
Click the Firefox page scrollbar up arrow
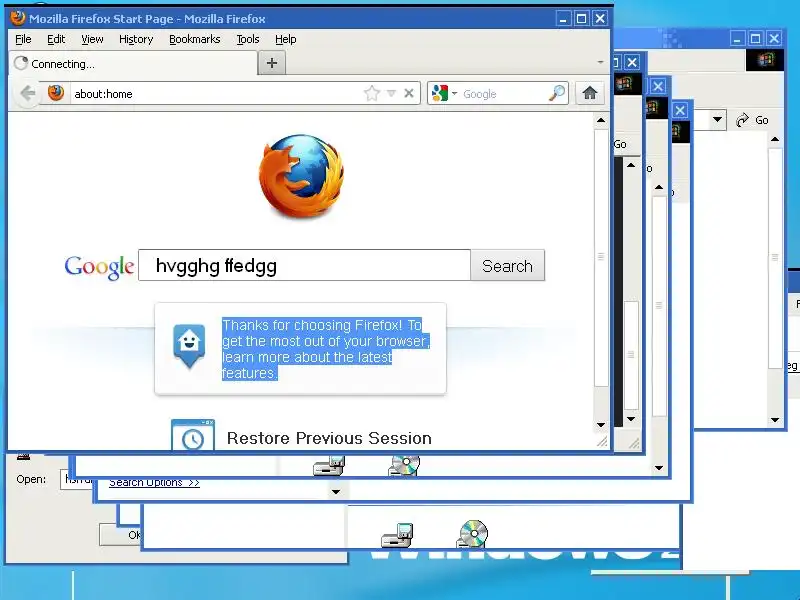pyautogui.click(x=601, y=120)
